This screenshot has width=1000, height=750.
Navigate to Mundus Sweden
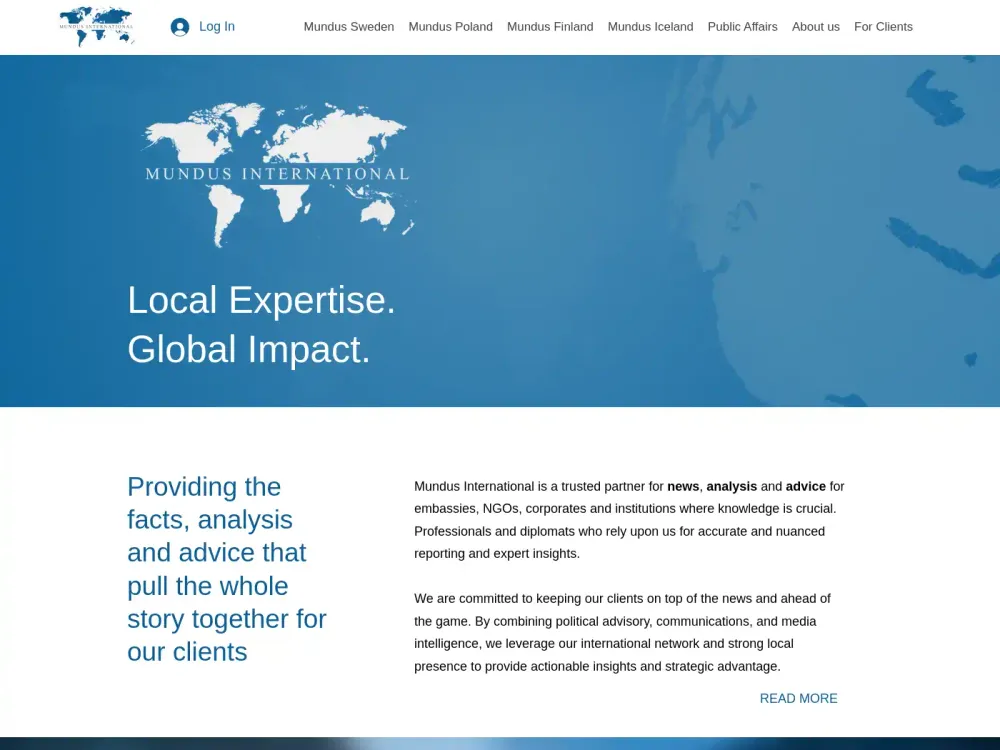coord(348,27)
